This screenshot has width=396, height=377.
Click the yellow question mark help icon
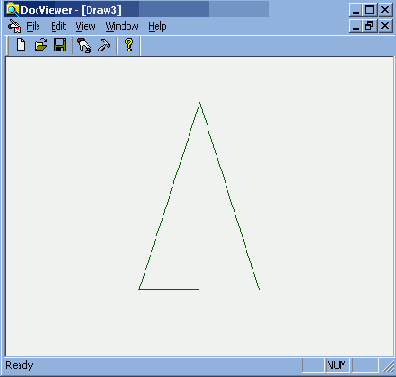point(129,45)
